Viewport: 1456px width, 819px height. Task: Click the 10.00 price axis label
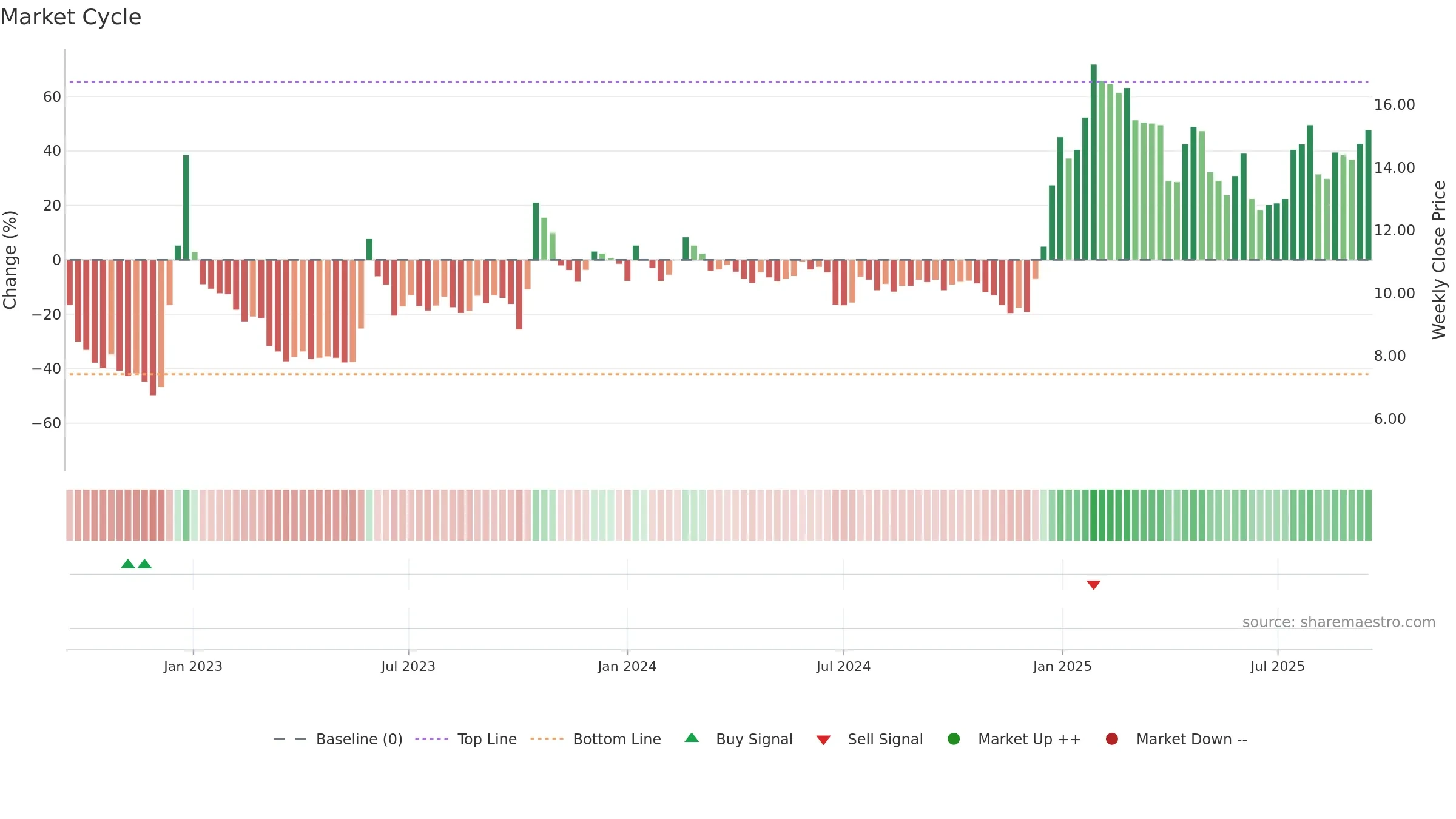point(1394,293)
